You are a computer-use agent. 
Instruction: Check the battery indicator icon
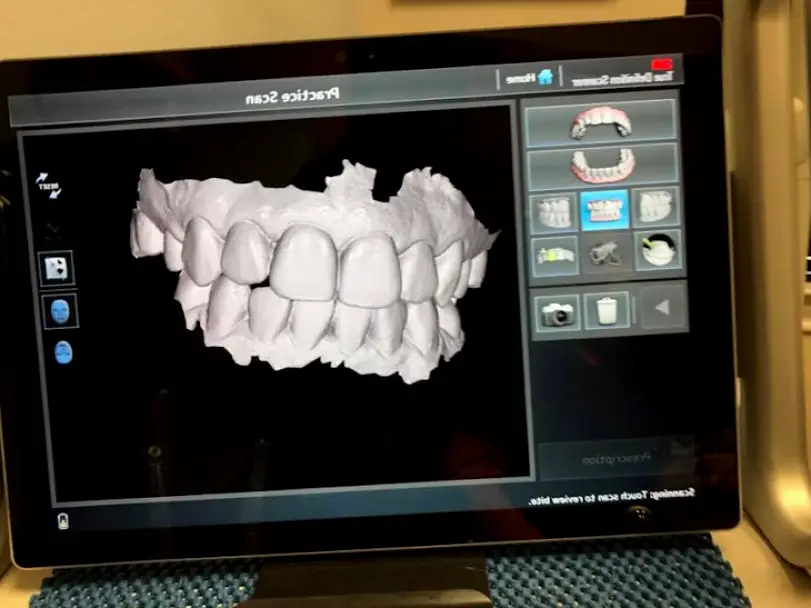pos(63,521)
